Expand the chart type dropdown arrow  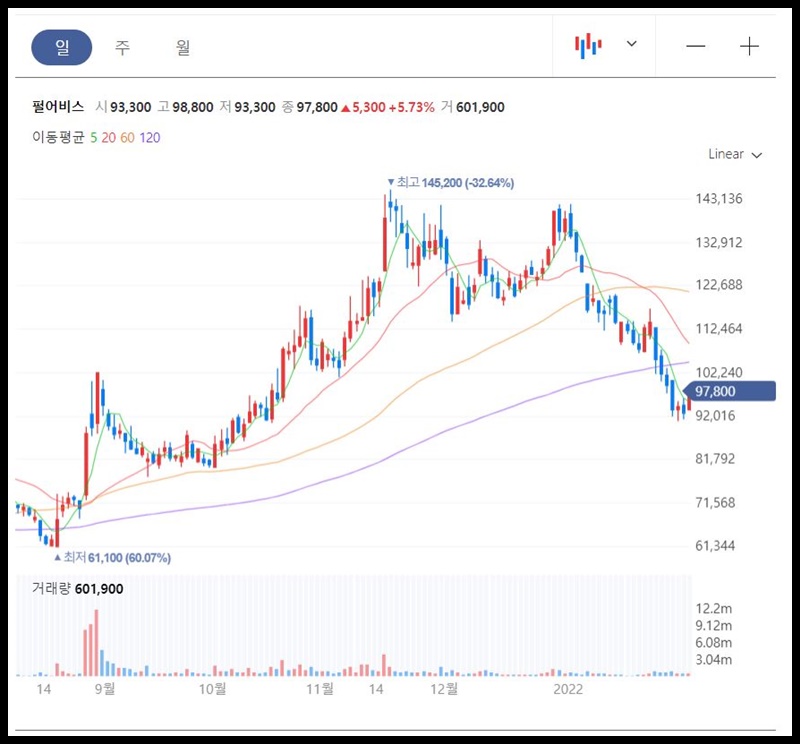(632, 44)
